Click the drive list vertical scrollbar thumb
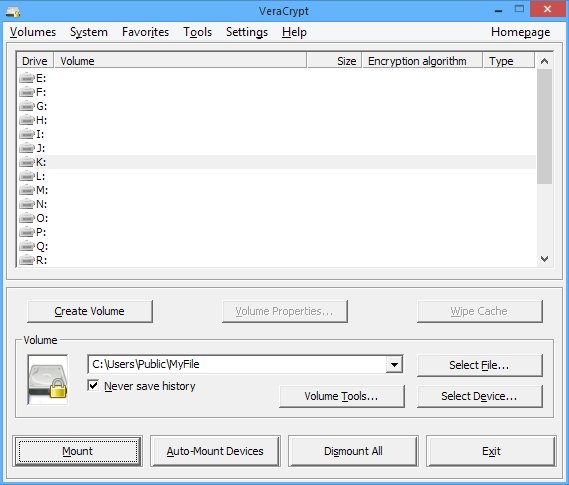The image size is (569, 485). [x=544, y=126]
